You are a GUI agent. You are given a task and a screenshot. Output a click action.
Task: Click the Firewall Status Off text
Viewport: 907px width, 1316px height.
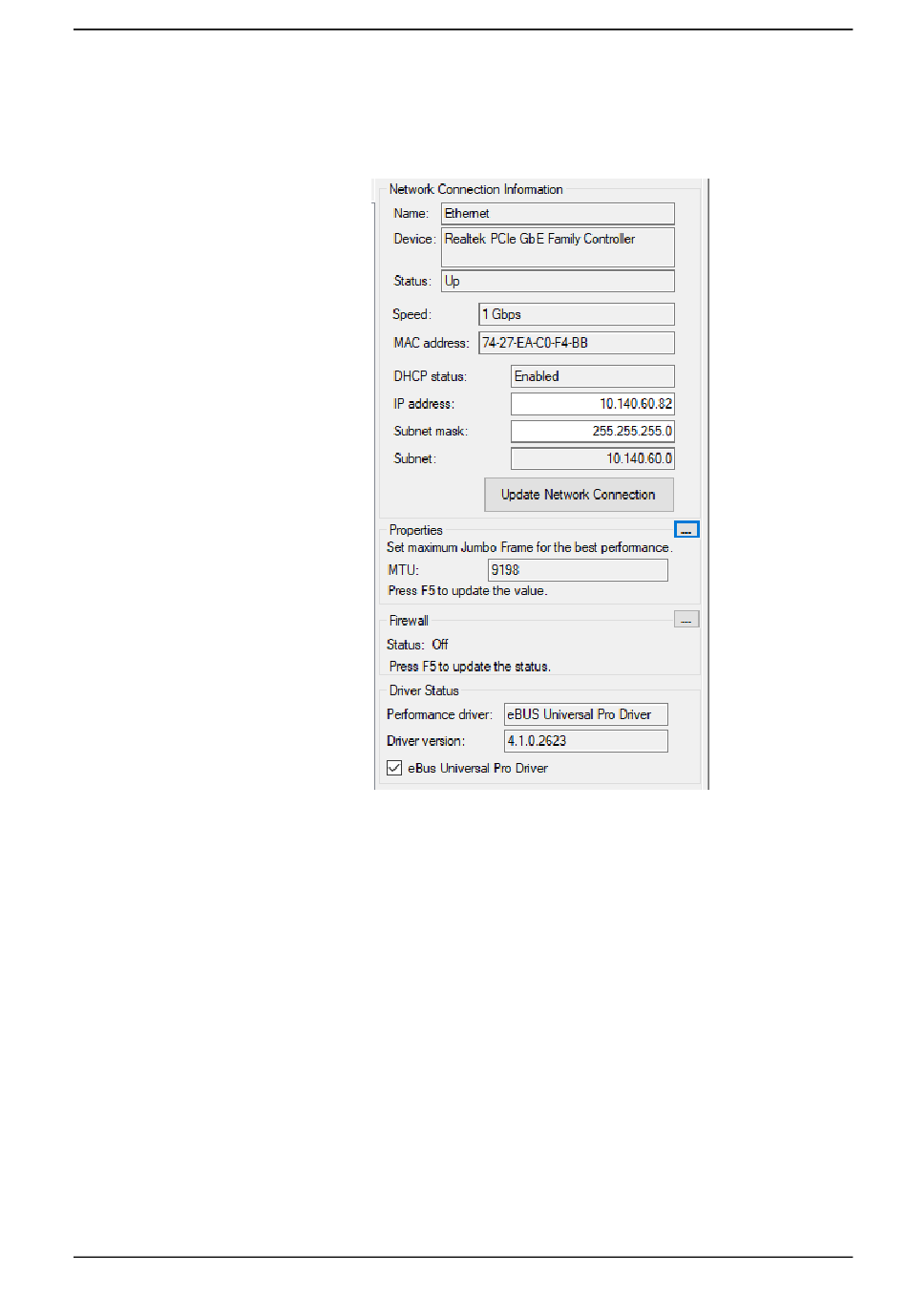[x=417, y=645]
